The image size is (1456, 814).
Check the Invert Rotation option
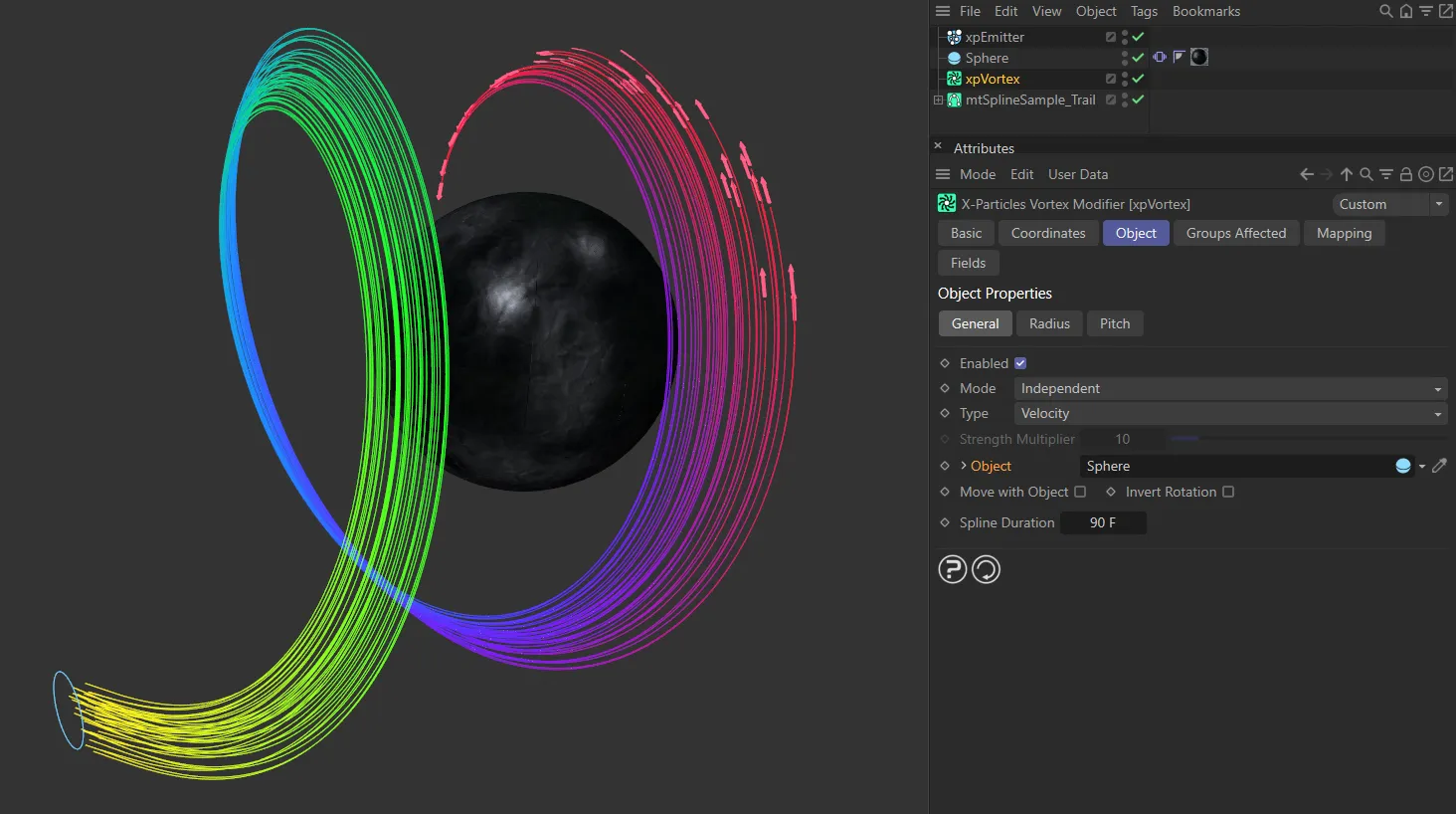click(x=1228, y=492)
